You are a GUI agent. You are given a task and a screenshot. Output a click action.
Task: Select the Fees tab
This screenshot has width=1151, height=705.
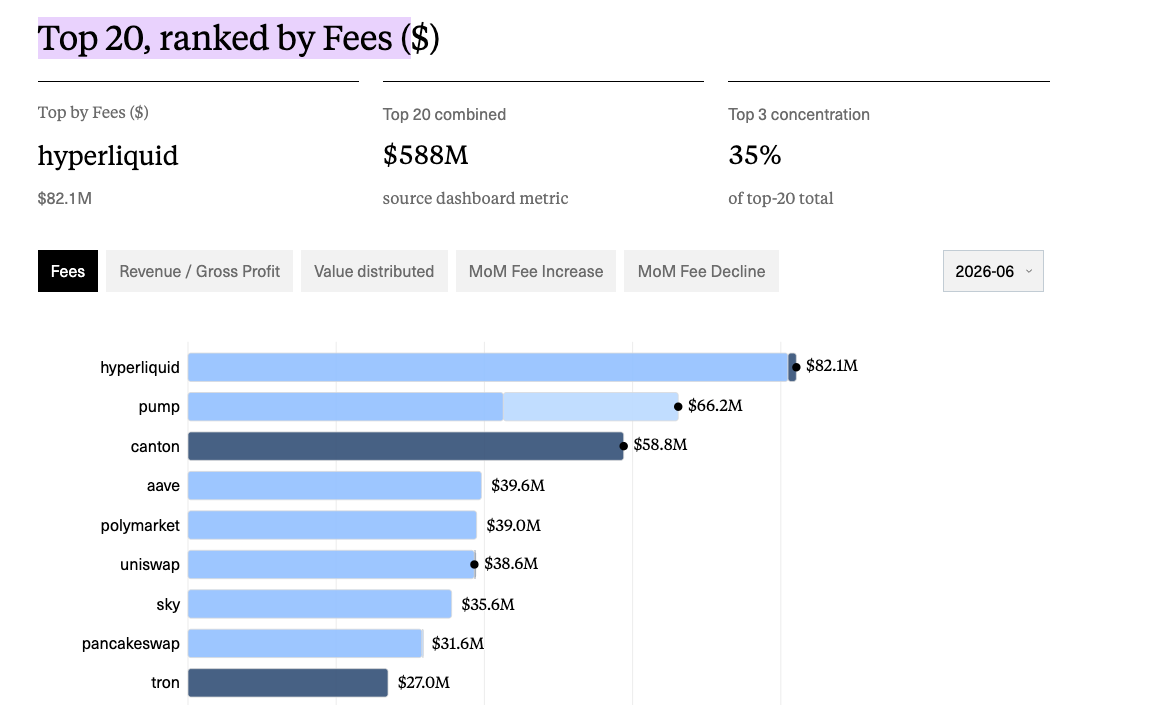pyautogui.click(x=68, y=271)
